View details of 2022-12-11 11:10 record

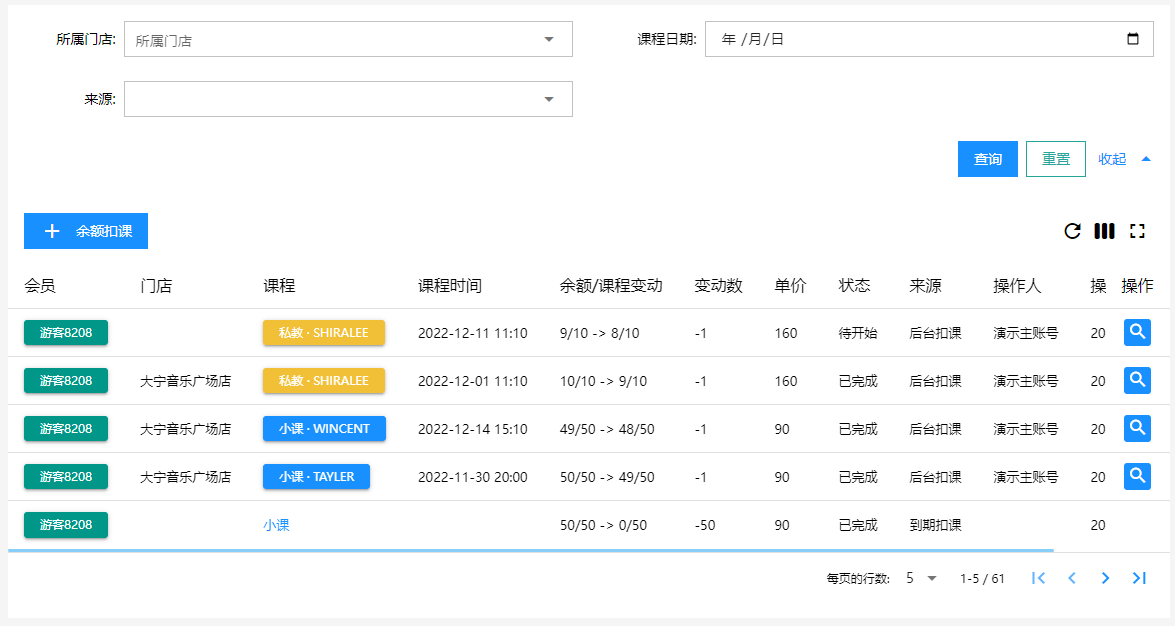[1137, 332]
